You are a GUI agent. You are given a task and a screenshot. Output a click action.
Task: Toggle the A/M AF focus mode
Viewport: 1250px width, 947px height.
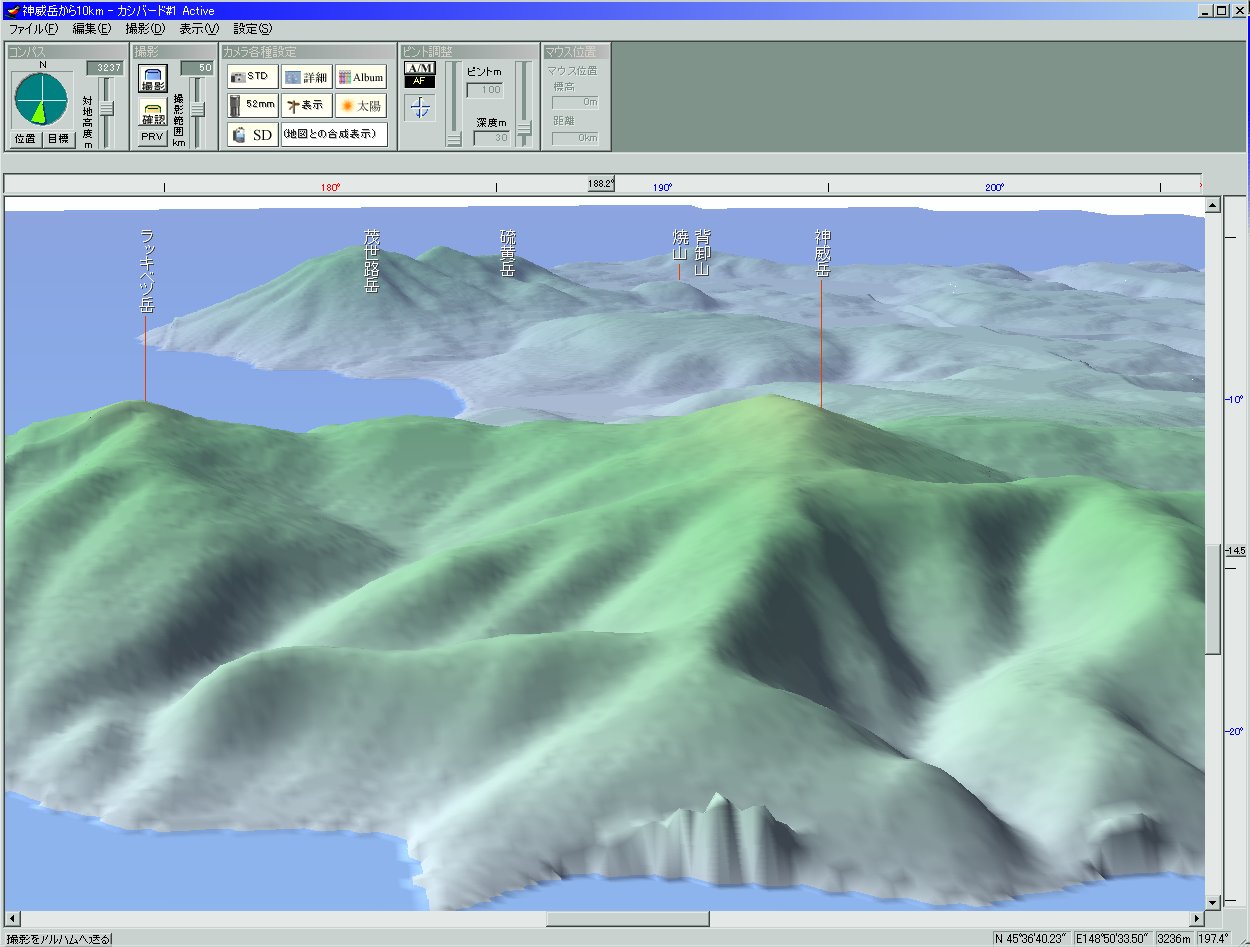coord(420,74)
